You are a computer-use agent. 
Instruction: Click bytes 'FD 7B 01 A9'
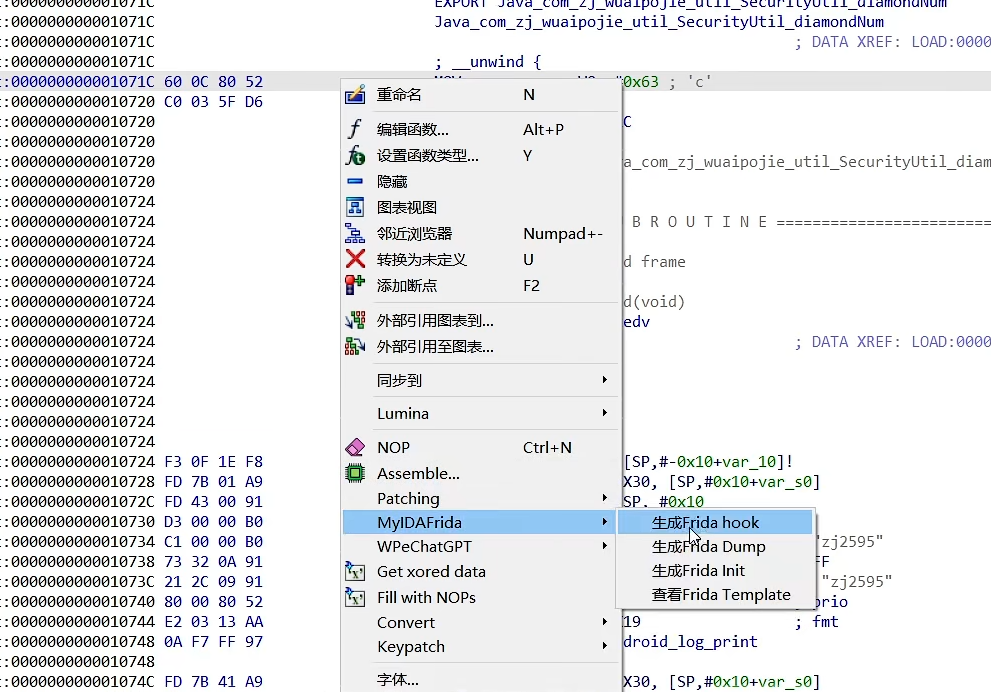coord(214,482)
